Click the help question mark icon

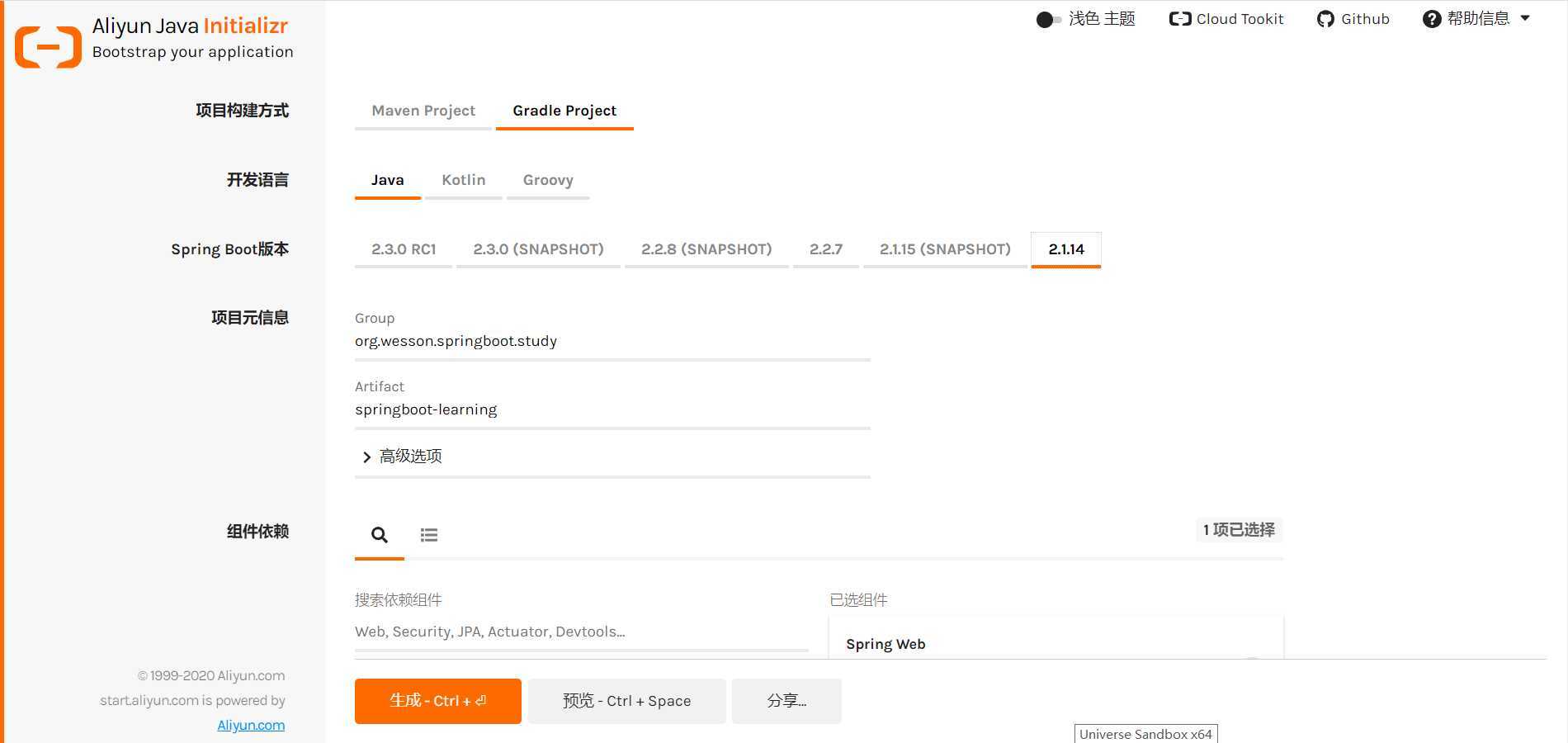click(x=1432, y=19)
